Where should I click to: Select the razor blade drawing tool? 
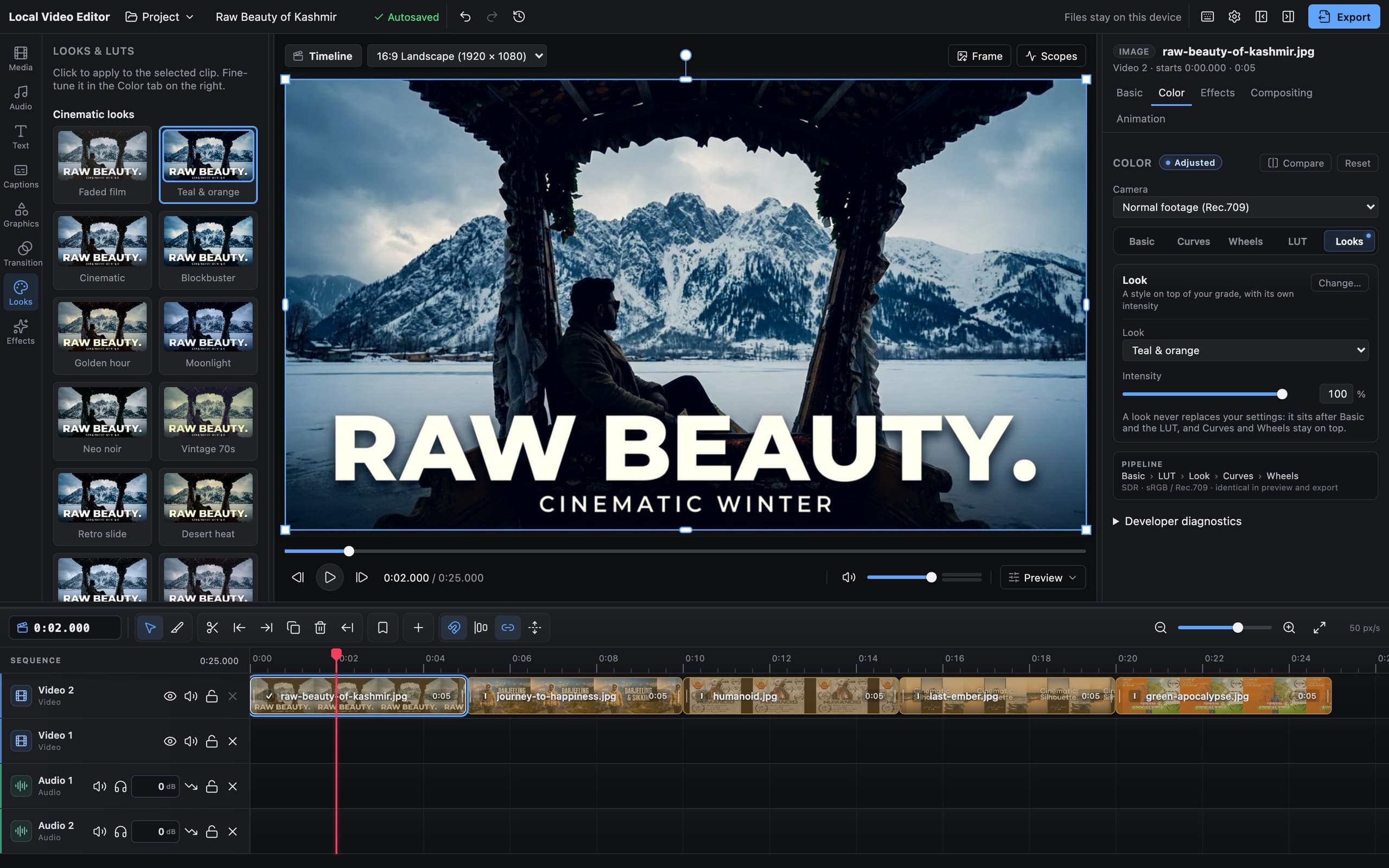pyautogui.click(x=177, y=628)
